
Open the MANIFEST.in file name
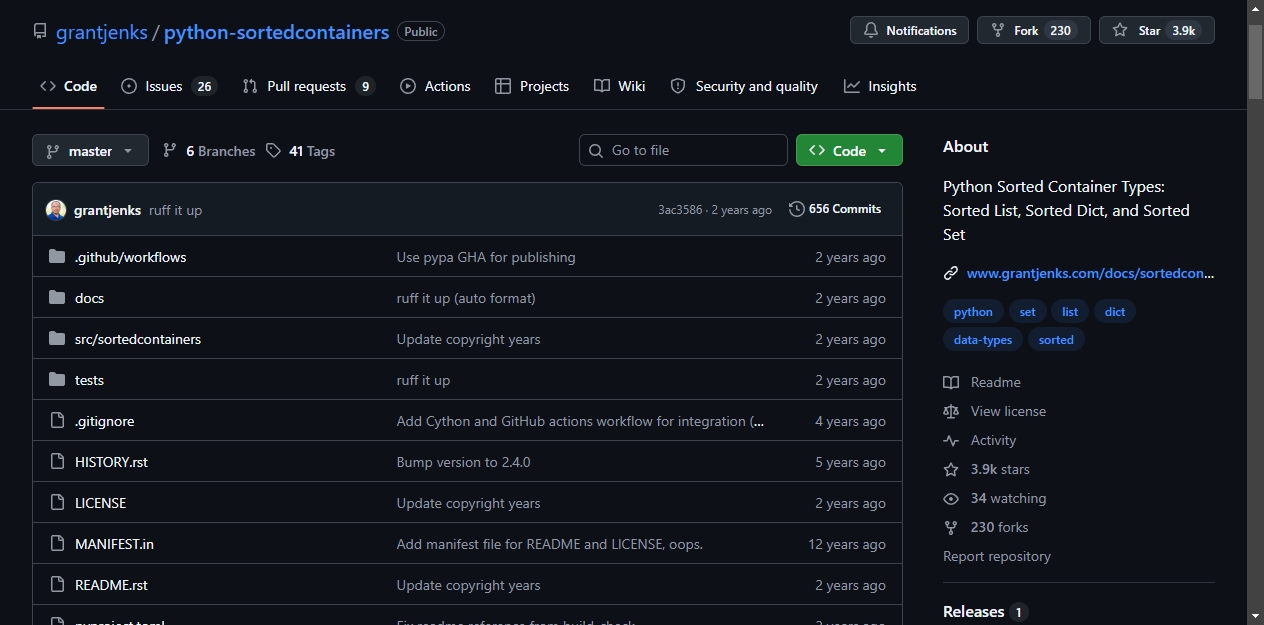point(114,544)
